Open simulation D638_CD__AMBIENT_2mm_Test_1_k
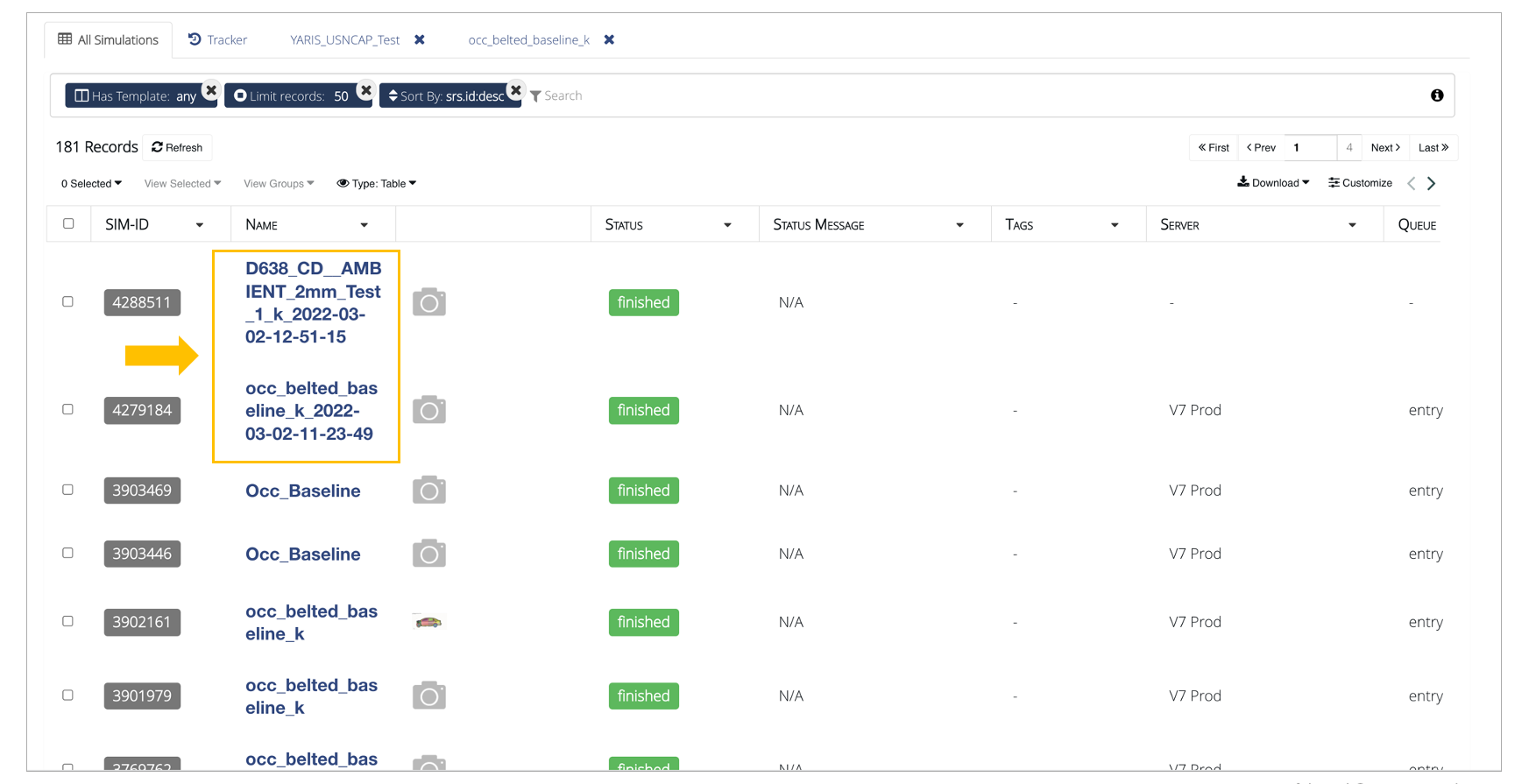This screenshot has height=784, width=1536. click(313, 302)
